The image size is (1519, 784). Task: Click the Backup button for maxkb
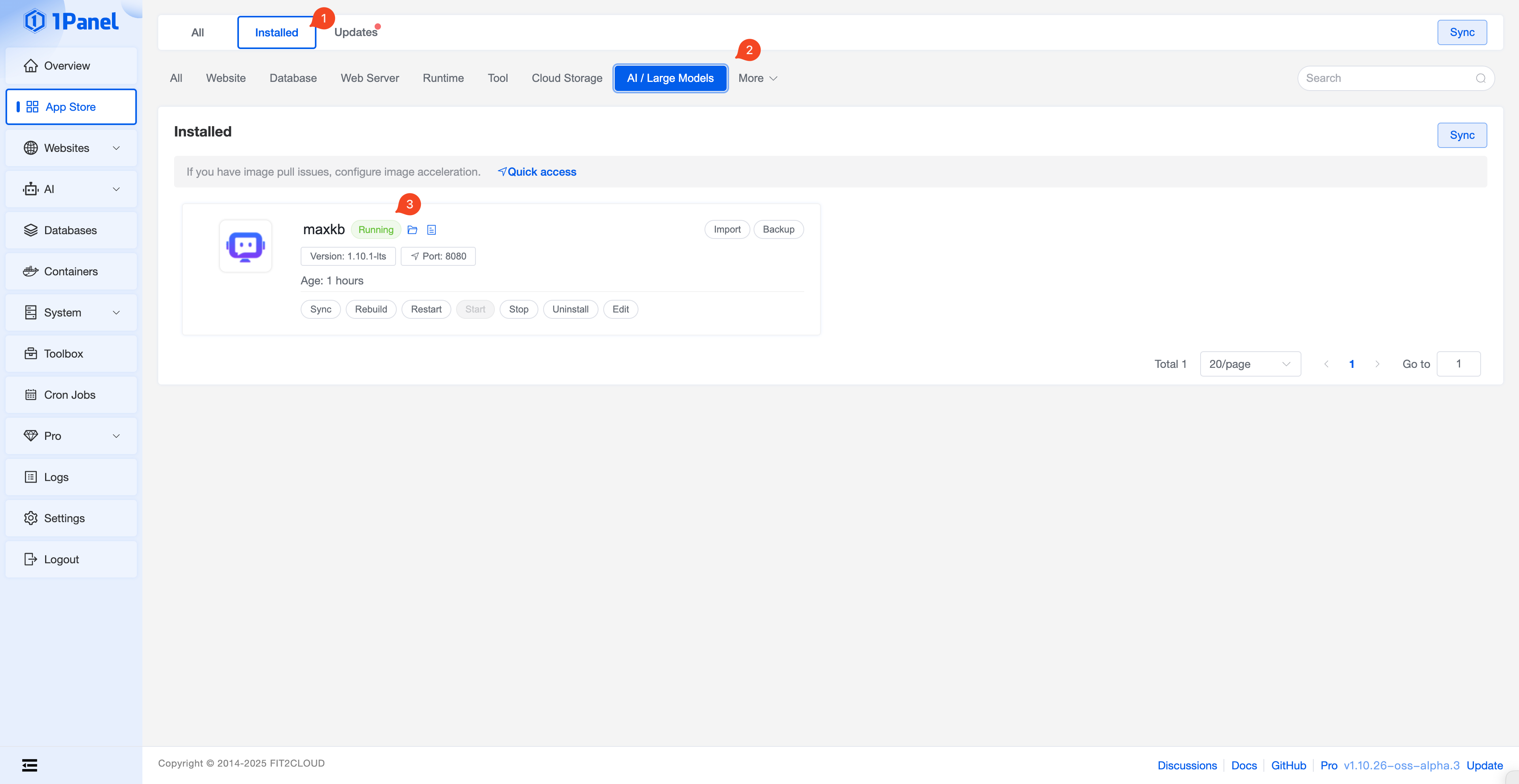[x=778, y=229]
